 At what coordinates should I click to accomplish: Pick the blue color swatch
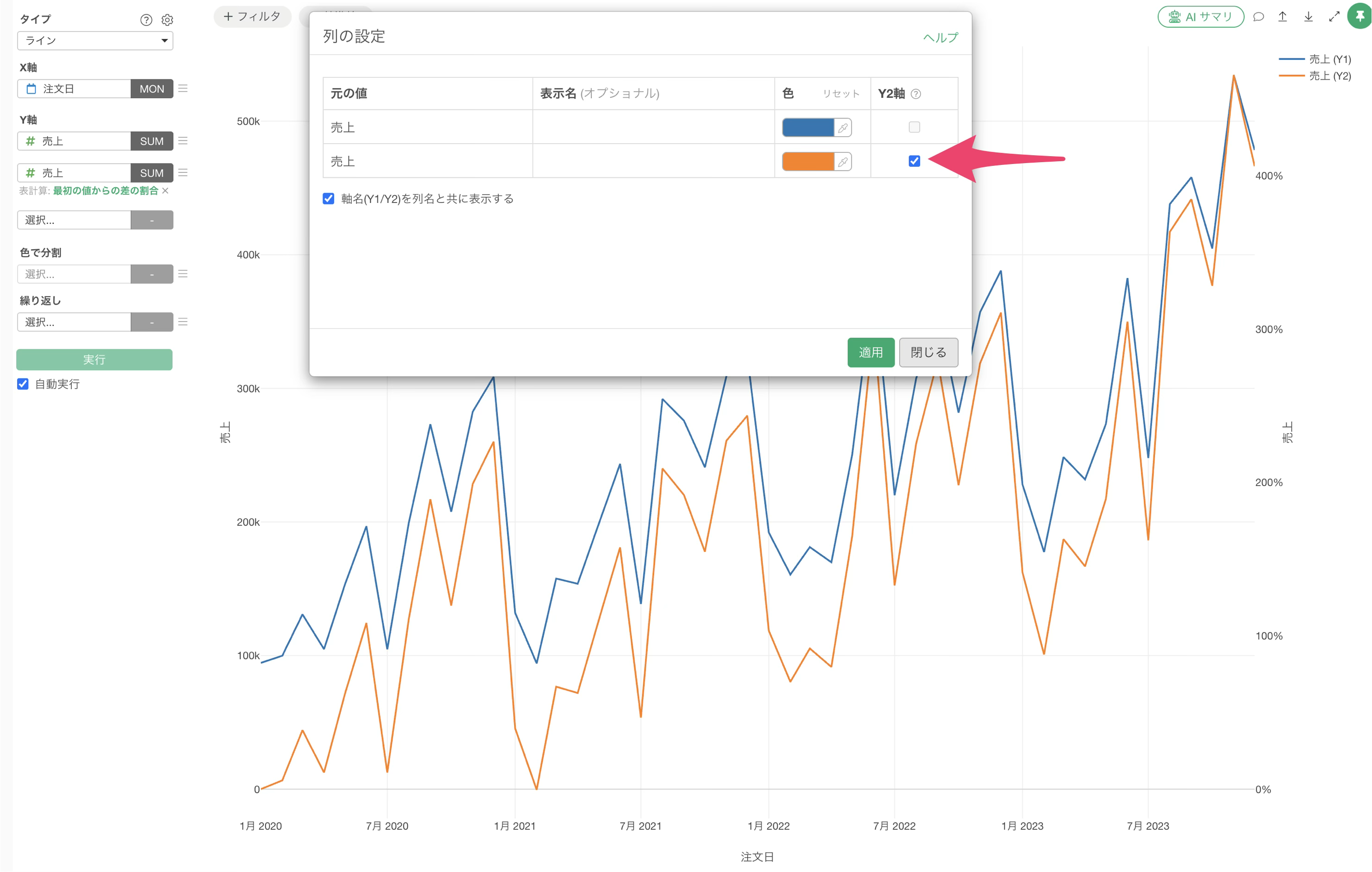(x=808, y=127)
